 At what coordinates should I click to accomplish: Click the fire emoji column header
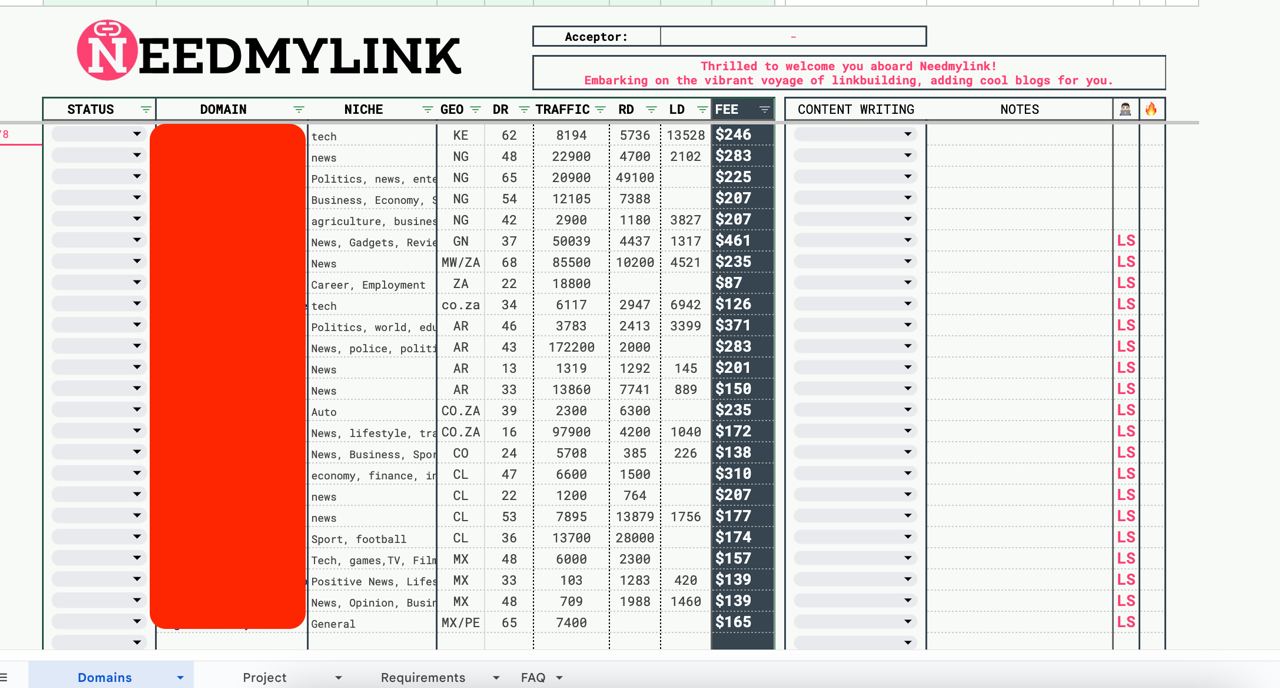[x=1151, y=109]
